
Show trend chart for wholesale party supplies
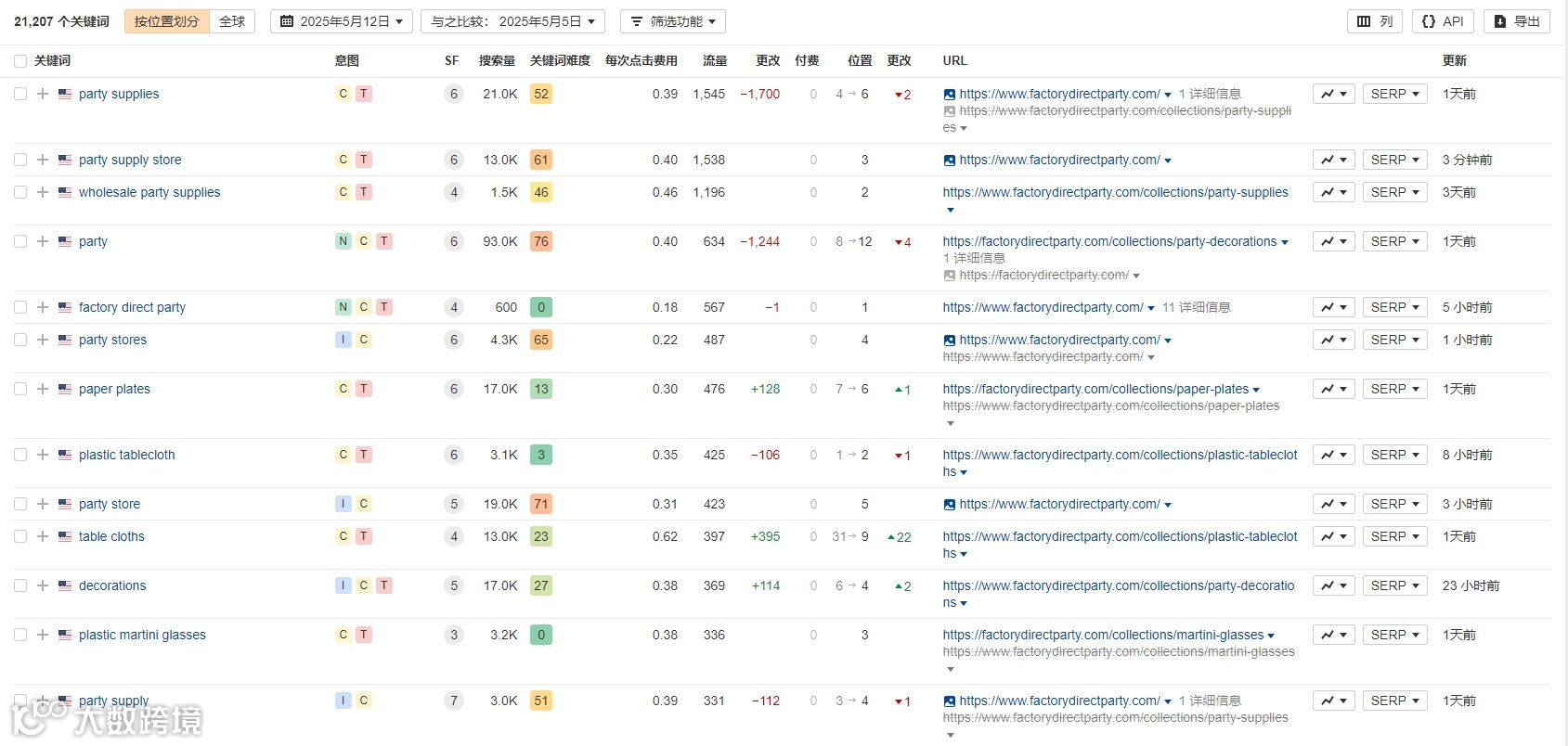point(1334,192)
